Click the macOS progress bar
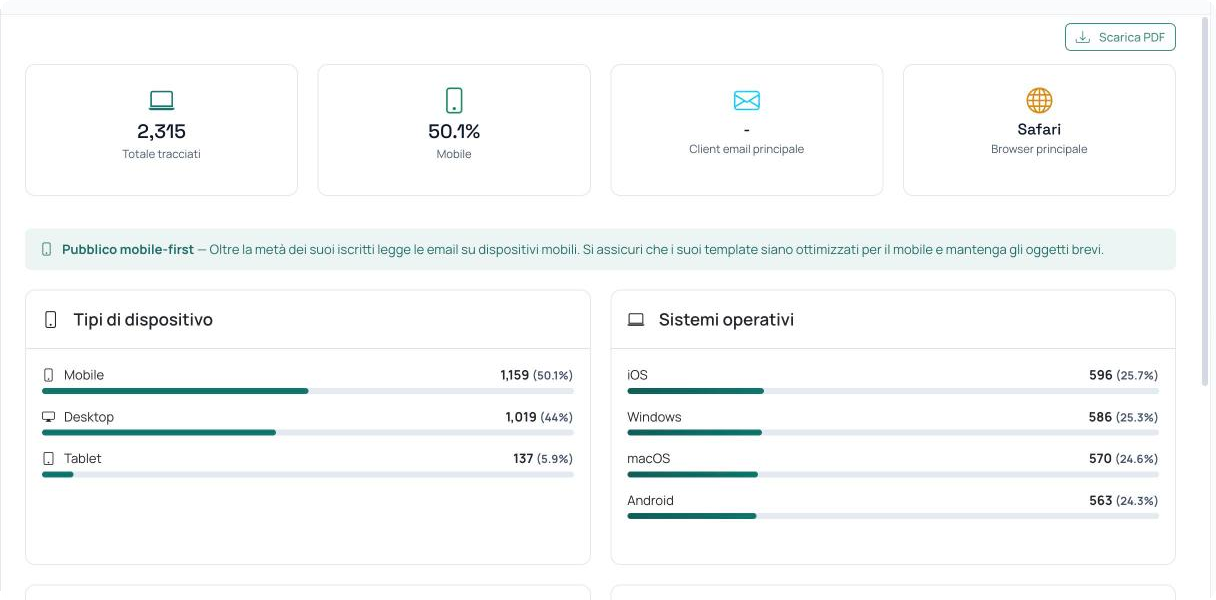1216x600 pixels. coord(893,474)
